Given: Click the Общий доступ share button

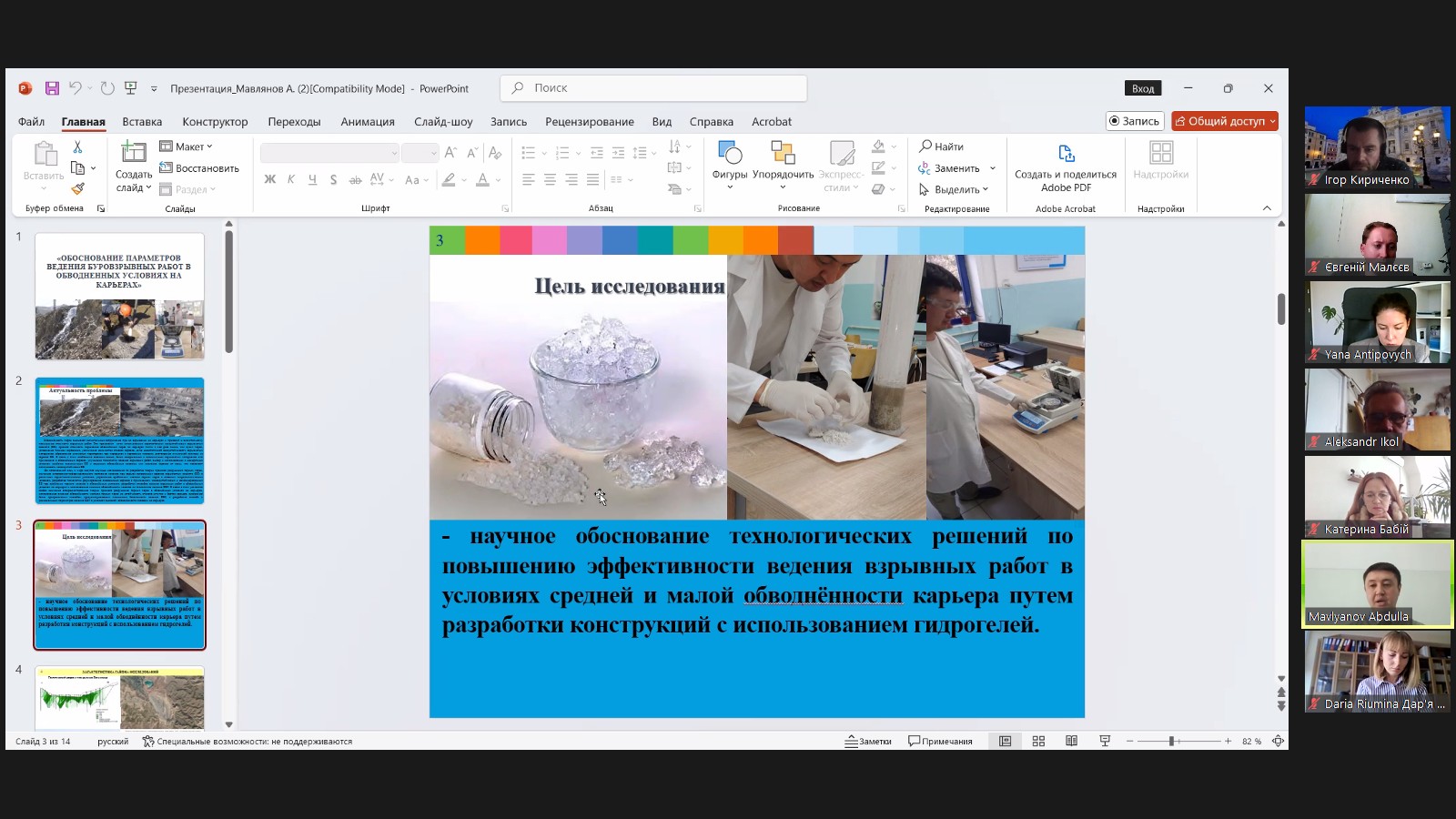Looking at the screenshot, I should point(1225,121).
